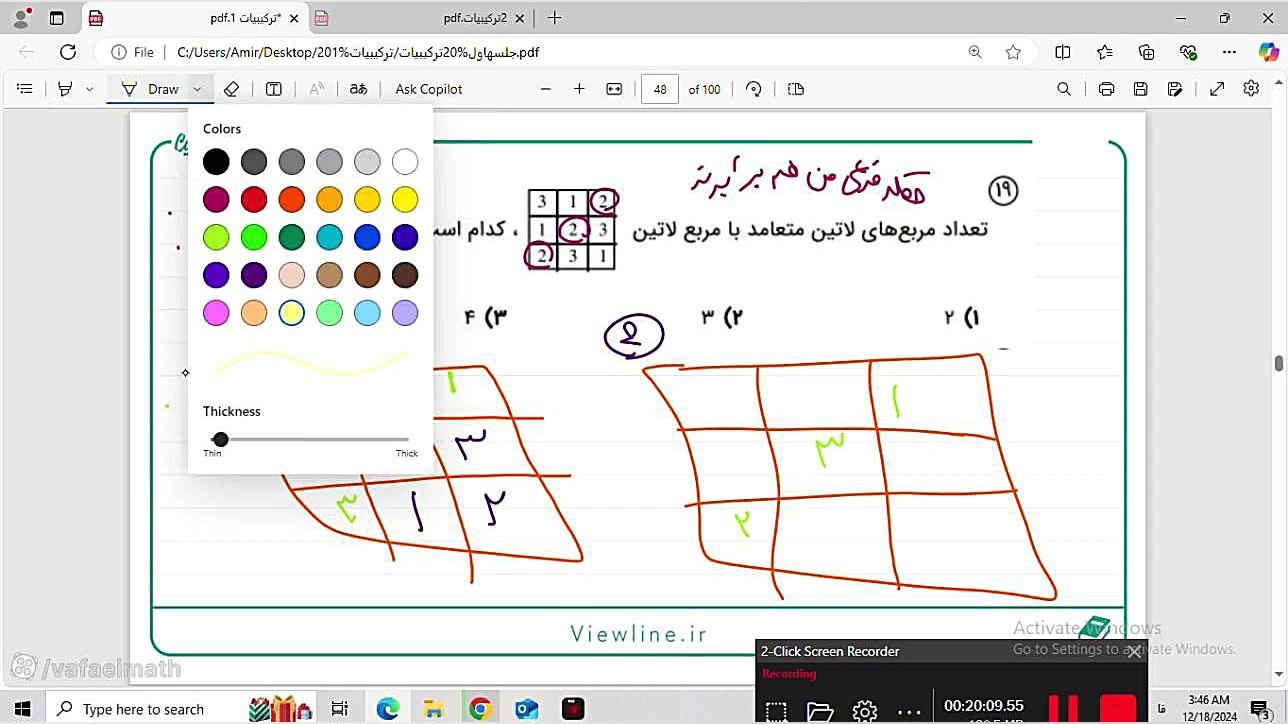Click the Thickness slider handle
Image resolution: width=1288 pixels, height=724 pixels.
(x=221, y=439)
